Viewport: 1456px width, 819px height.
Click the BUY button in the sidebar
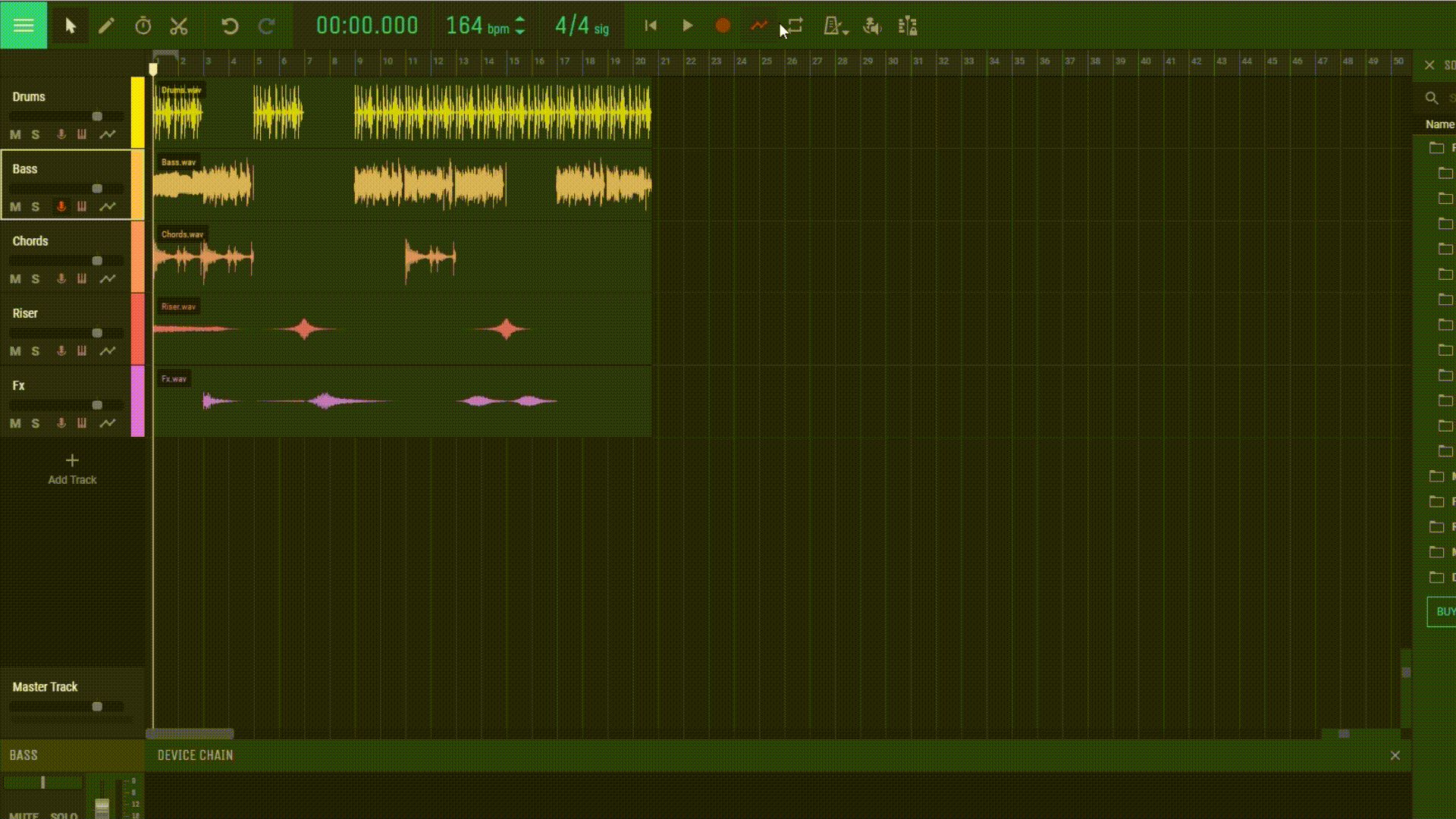click(1445, 612)
